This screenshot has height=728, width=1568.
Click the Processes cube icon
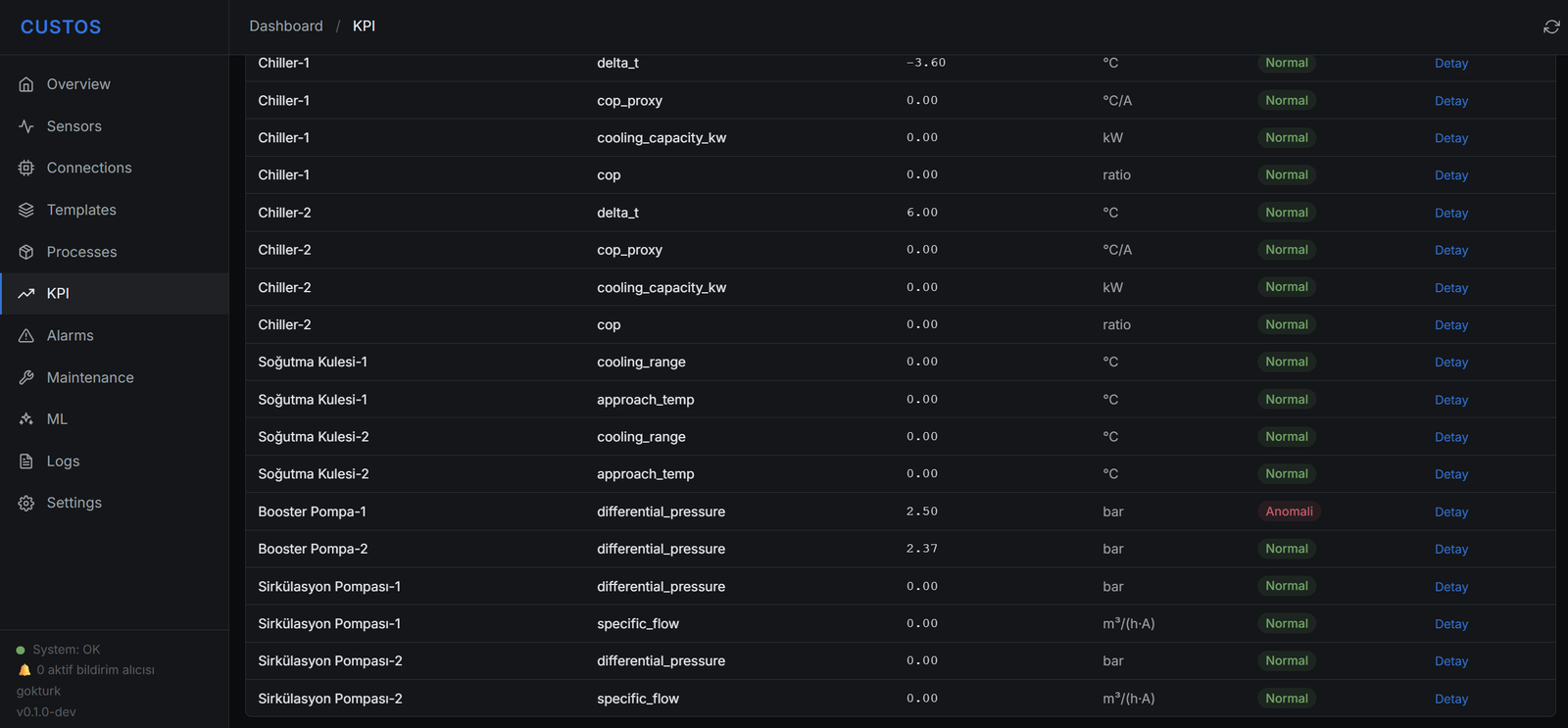[26, 252]
